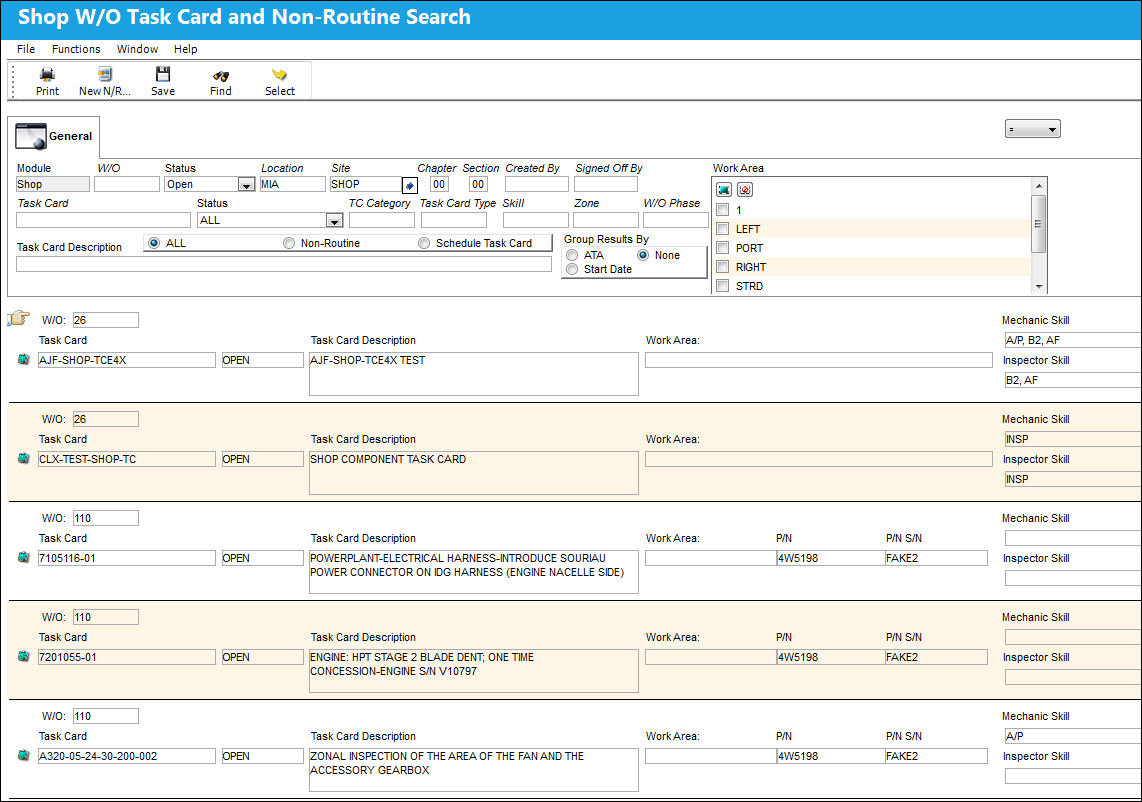This screenshot has height=802, width=1142.
Task: Click the AJF-SHOP-TCE4X task card field
Action: pos(127,360)
